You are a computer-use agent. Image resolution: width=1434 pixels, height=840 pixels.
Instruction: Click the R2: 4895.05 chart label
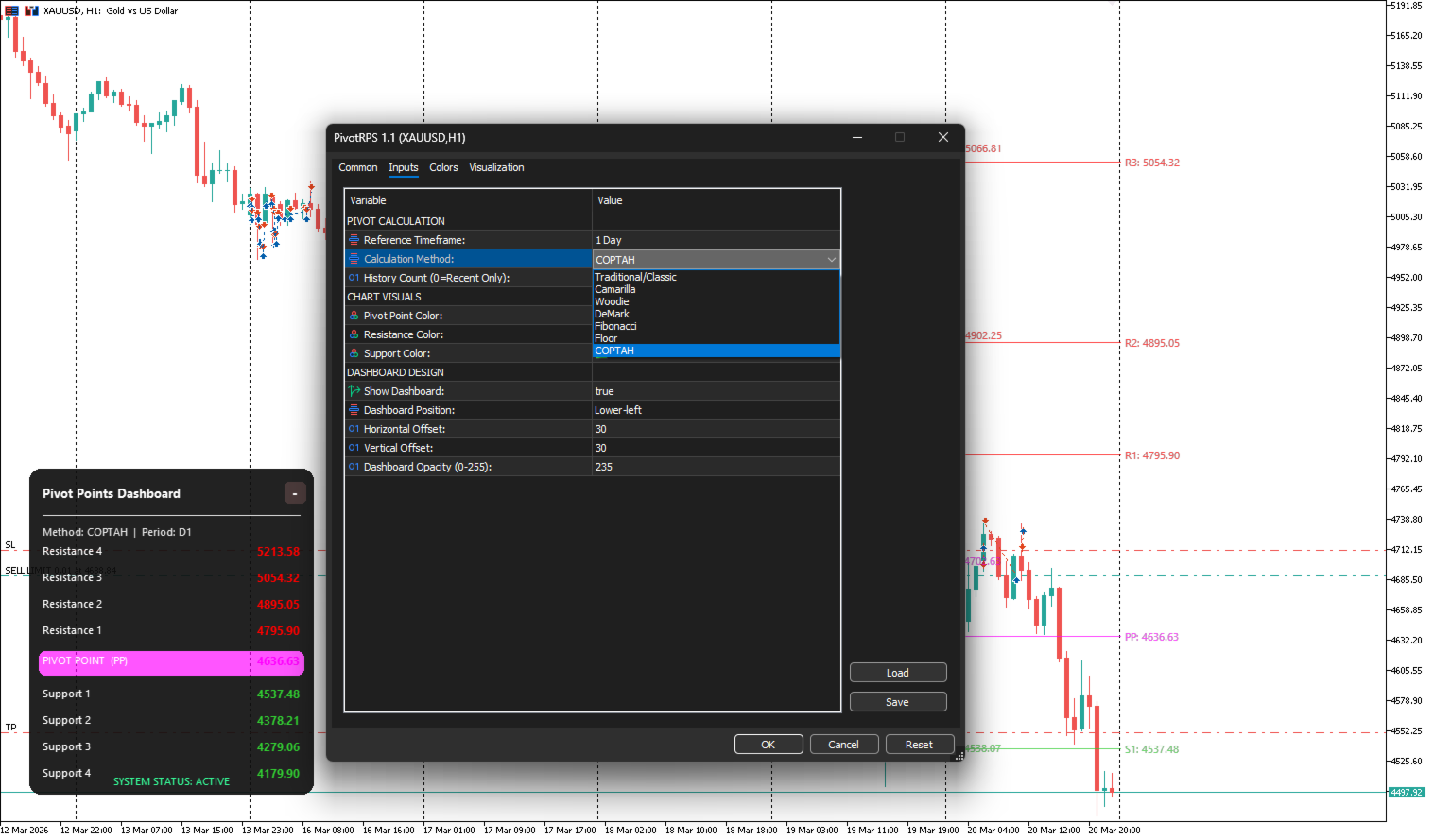click(1152, 343)
